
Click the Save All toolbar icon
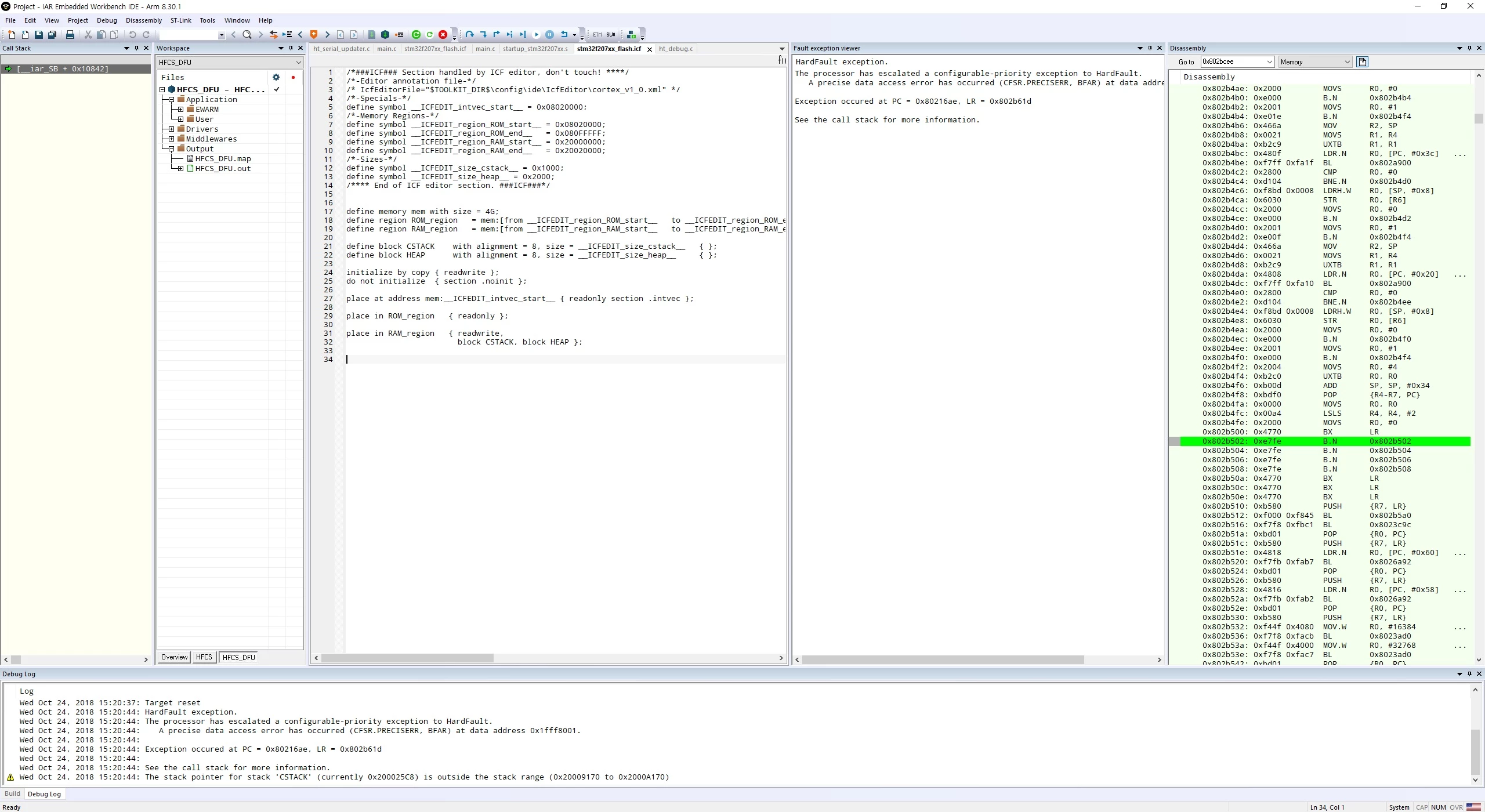pyautogui.click(x=52, y=35)
